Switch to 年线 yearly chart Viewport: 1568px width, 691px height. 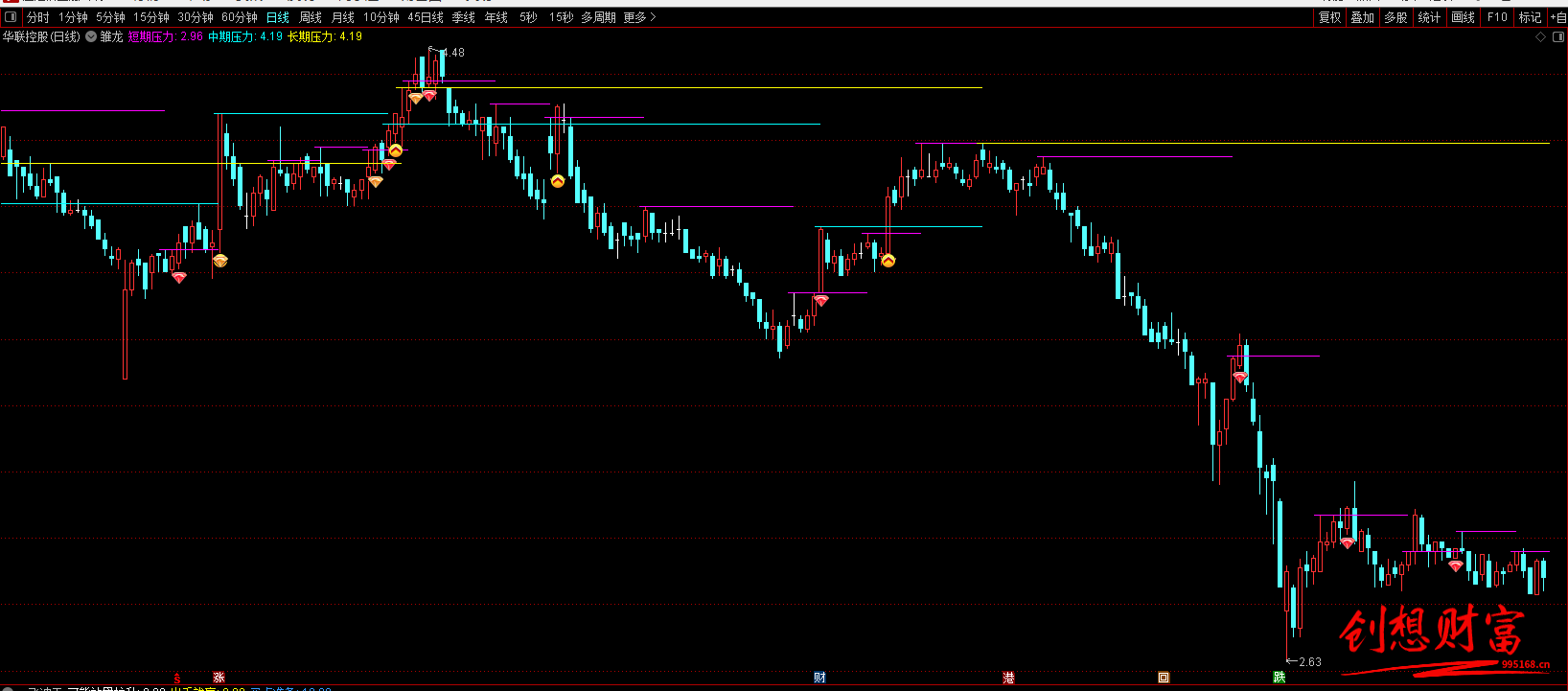click(496, 17)
